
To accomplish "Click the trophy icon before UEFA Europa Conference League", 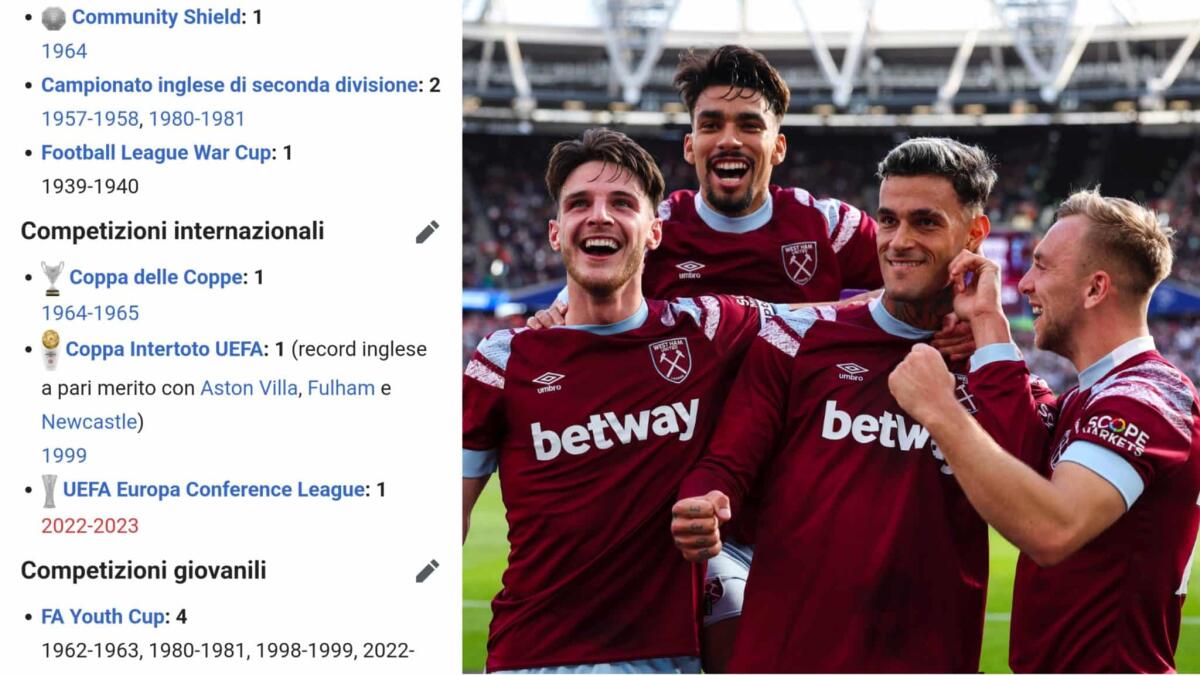I will tap(47, 490).
